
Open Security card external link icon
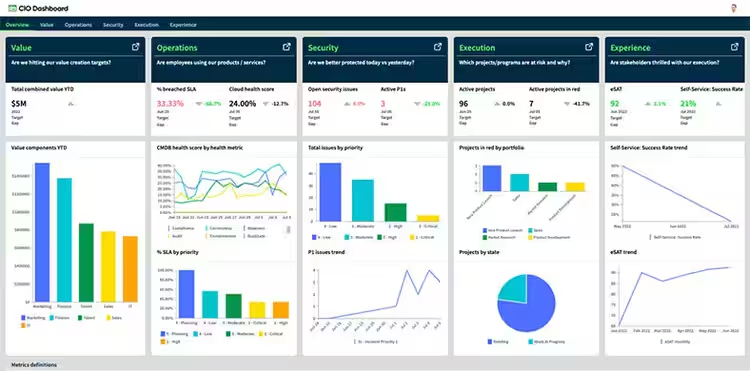pyautogui.click(x=438, y=47)
